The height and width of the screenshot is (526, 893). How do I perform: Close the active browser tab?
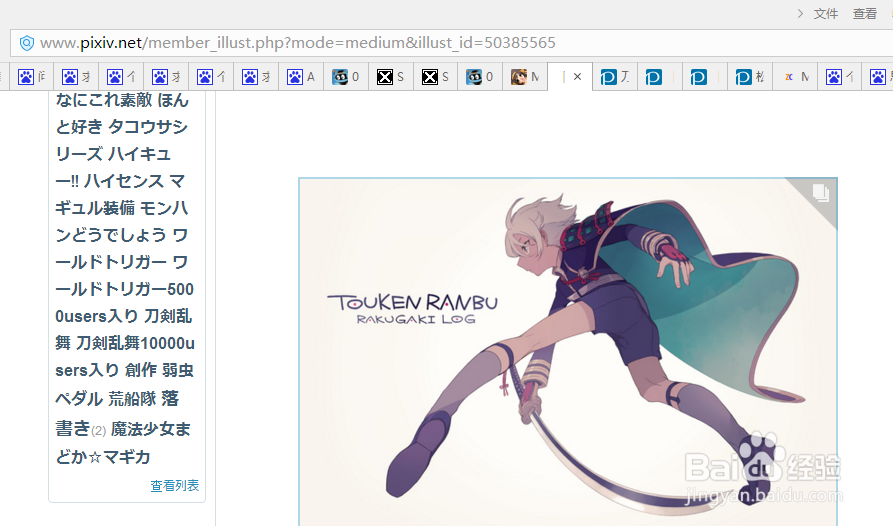(x=577, y=76)
